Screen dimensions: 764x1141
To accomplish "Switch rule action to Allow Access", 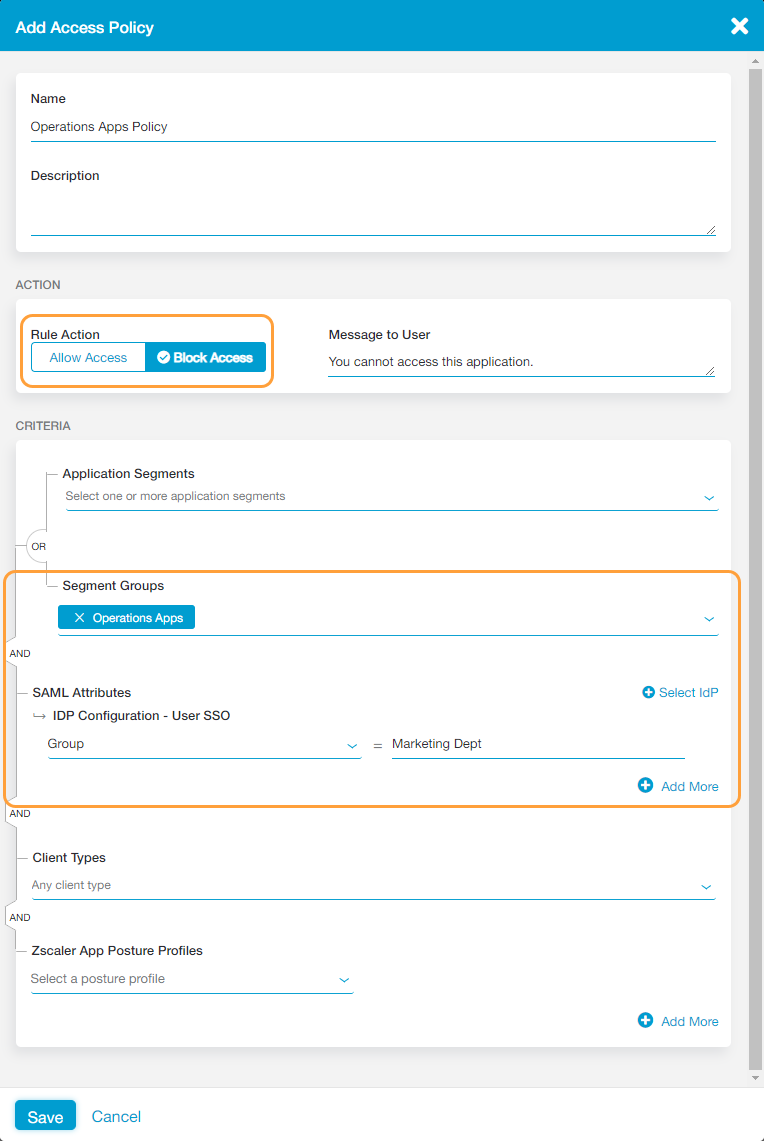I will point(88,357).
